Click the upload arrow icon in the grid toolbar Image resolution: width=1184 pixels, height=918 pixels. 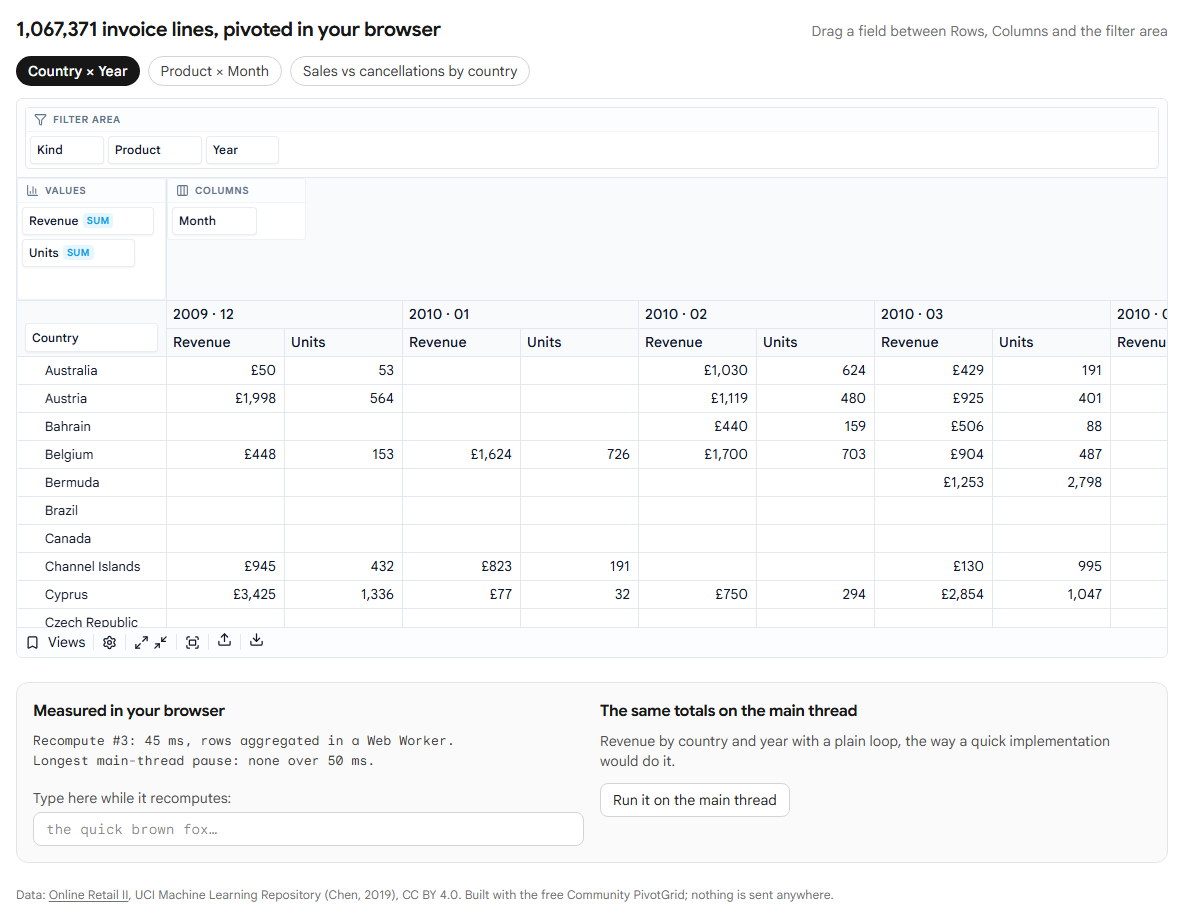click(x=224, y=641)
